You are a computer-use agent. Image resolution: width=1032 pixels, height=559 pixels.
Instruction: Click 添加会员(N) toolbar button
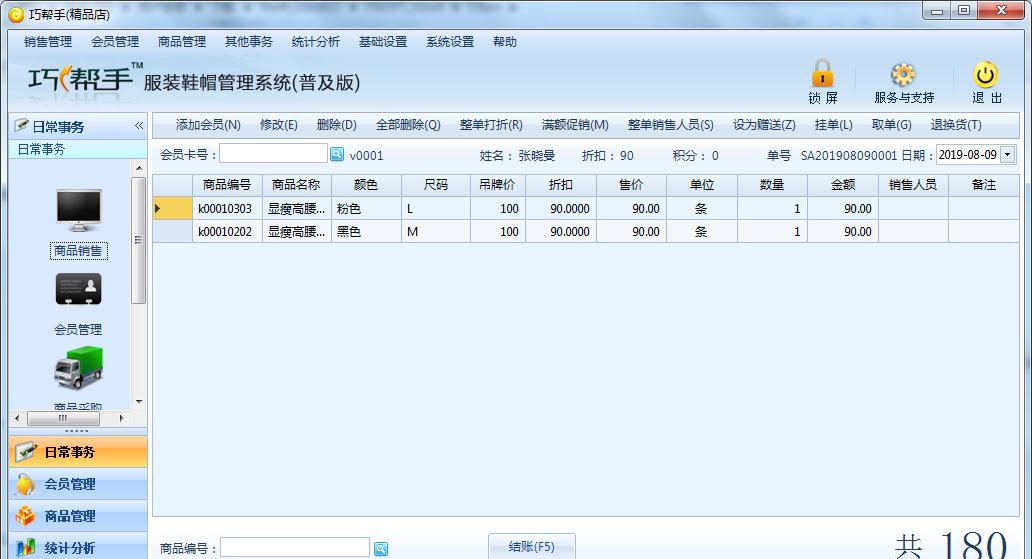(208, 124)
